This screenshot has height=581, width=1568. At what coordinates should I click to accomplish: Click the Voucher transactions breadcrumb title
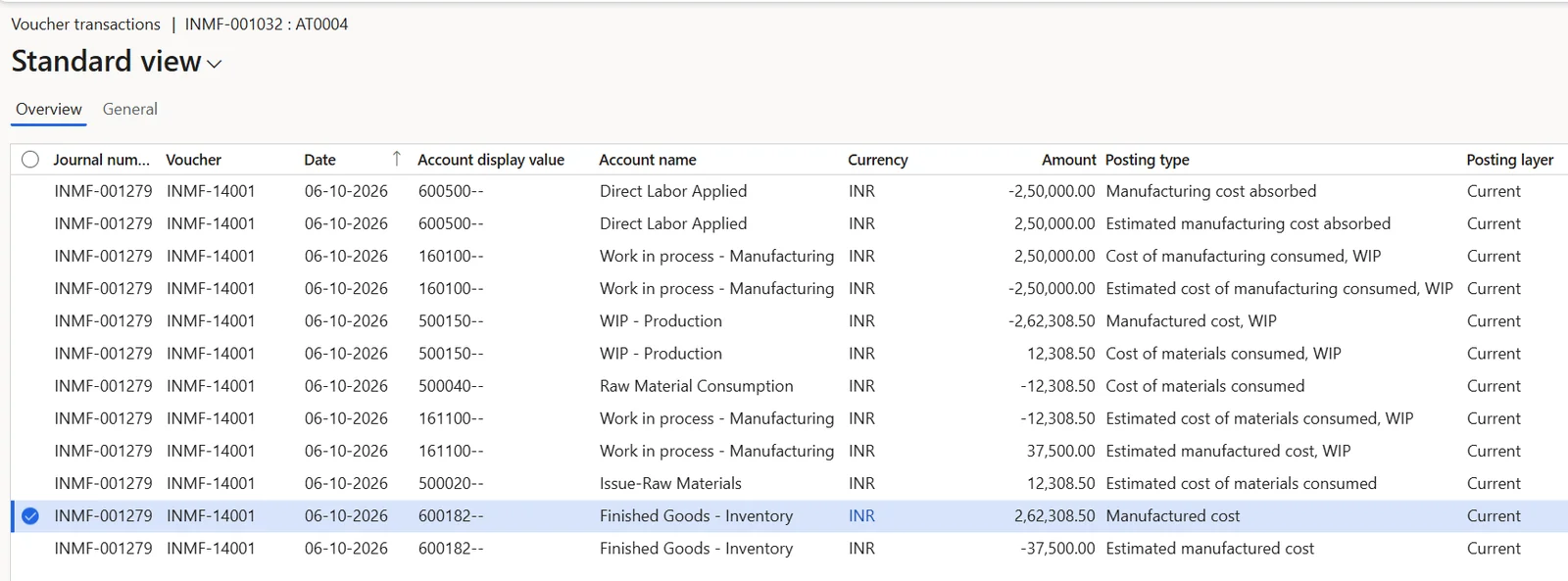pyautogui.click(x=86, y=24)
